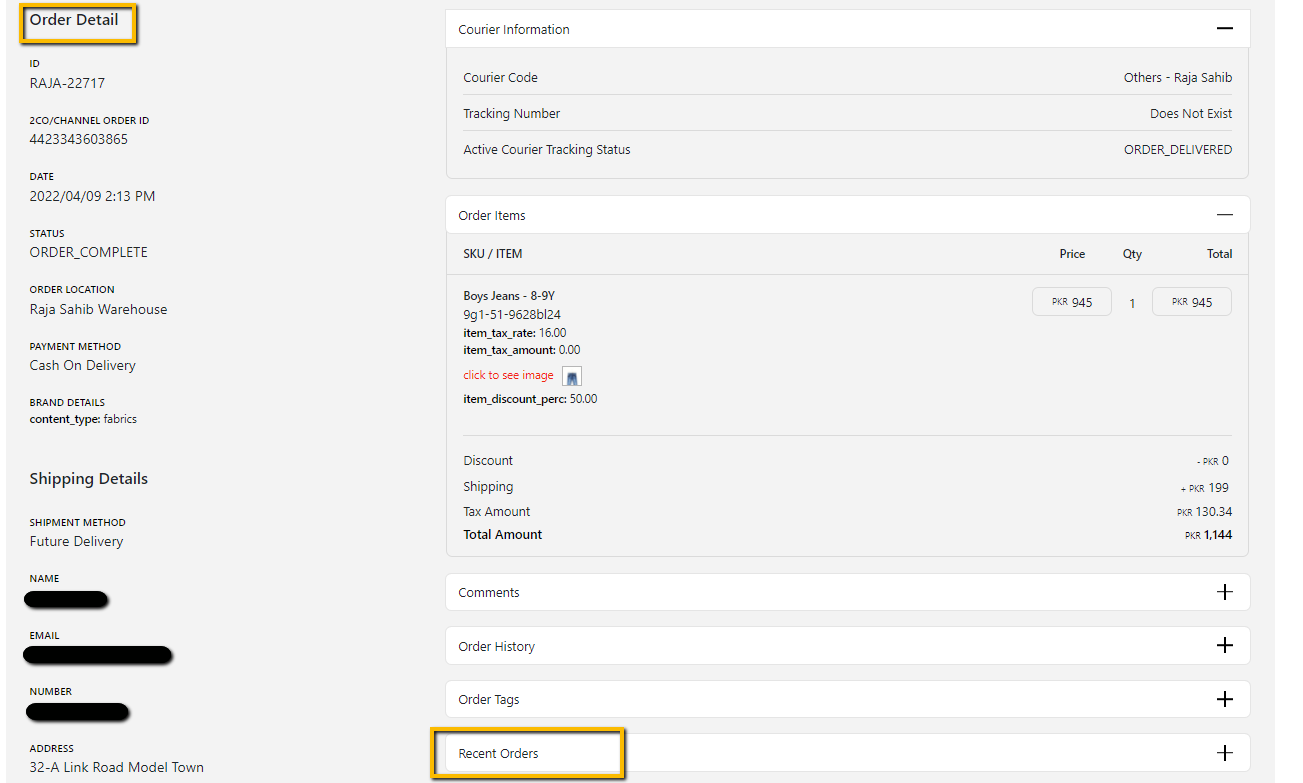The height and width of the screenshot is (783, 1303).
Task: Open the Order Tags accordion title
Action: (489, 700)
